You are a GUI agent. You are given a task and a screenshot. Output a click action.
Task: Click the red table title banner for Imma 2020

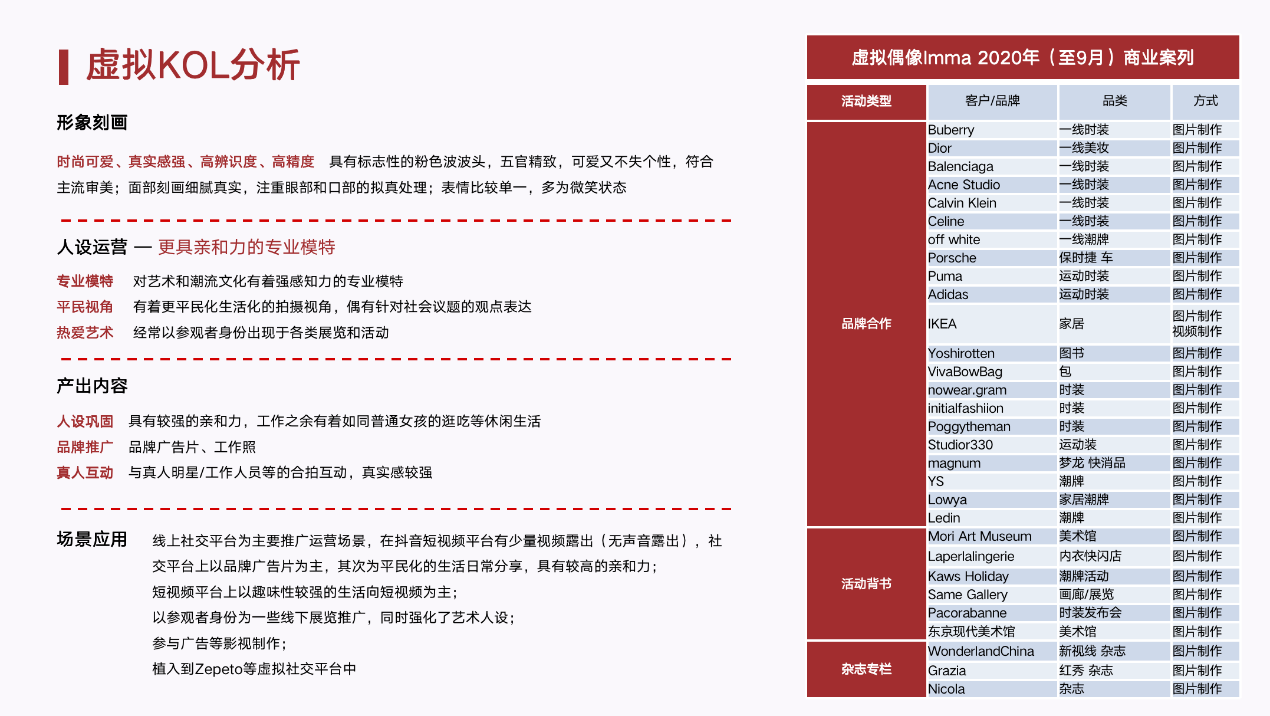click(x=1022, y=58)
